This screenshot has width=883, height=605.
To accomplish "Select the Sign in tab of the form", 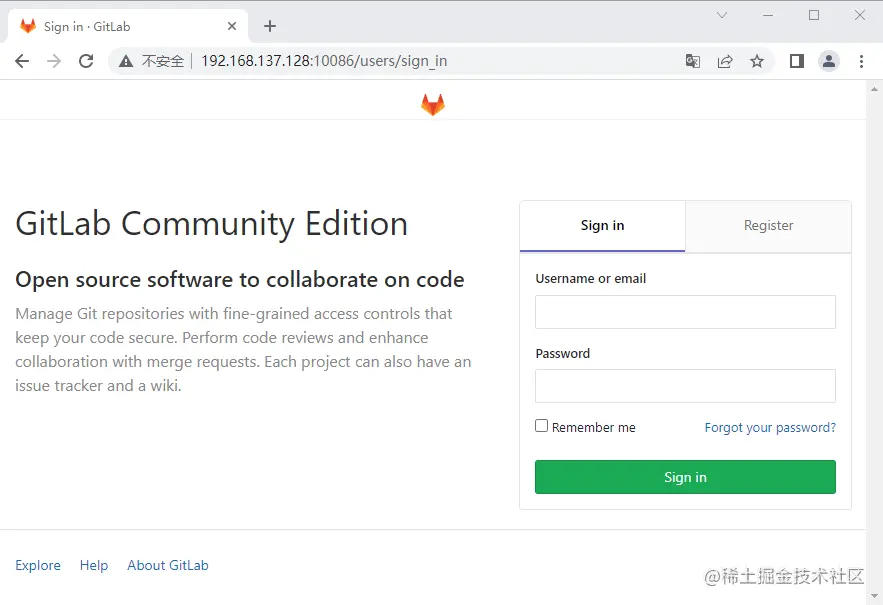I will [603, 225].
